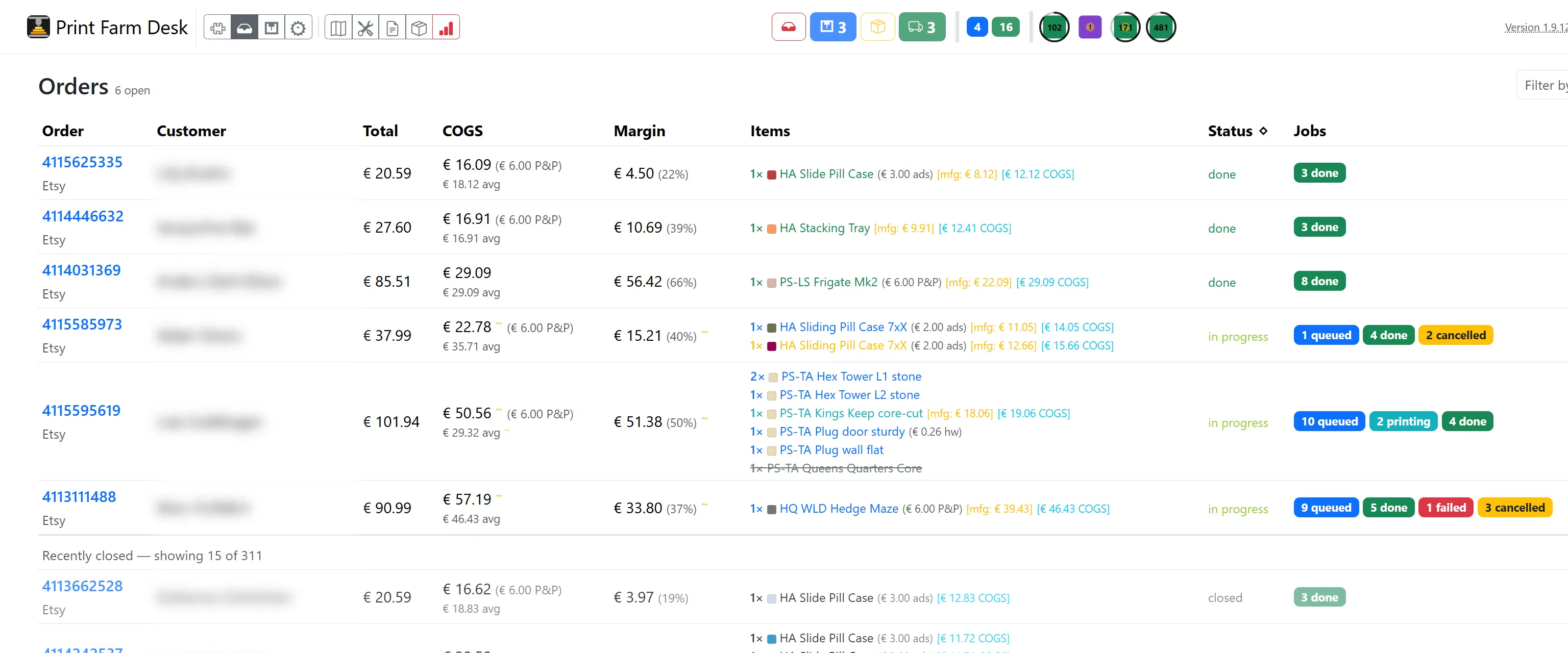Open closed order 4113662528

82,587
